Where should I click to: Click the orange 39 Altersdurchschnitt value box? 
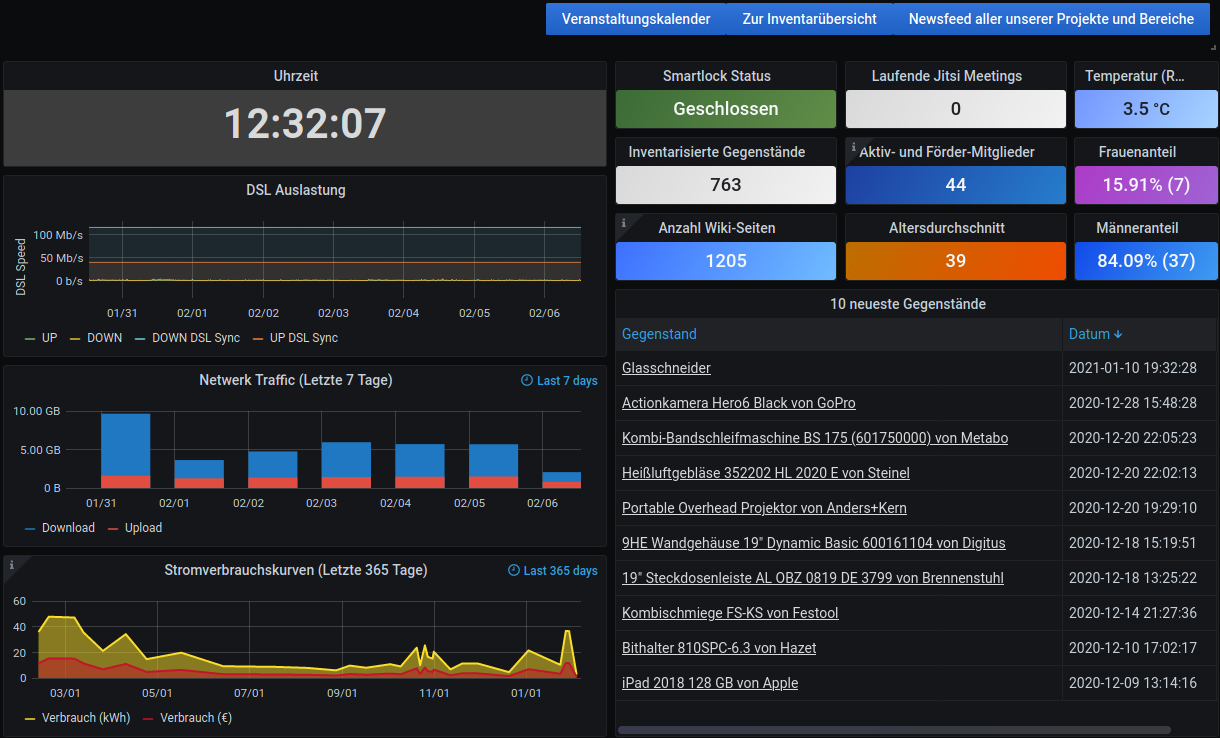[x=956, y=261]
